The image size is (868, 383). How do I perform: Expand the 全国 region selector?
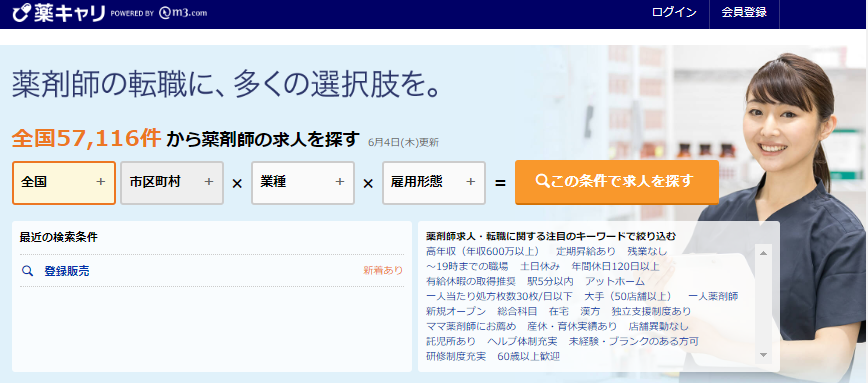pos(64,183)
